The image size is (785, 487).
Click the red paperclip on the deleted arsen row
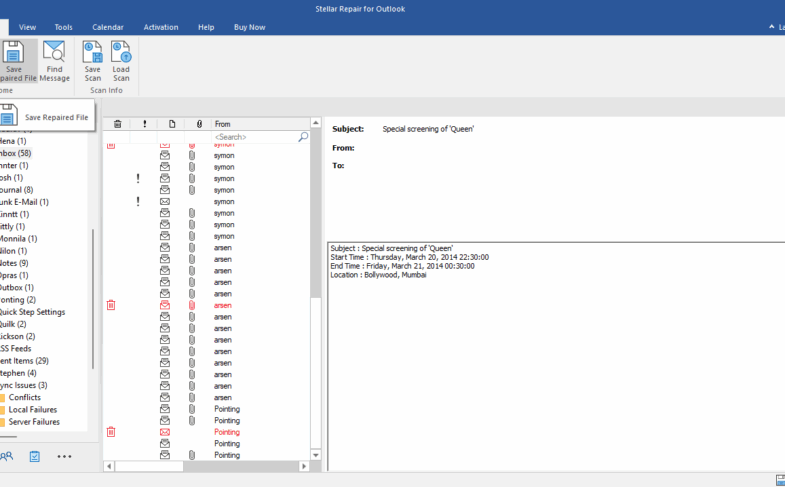click(x=192, y=305)
